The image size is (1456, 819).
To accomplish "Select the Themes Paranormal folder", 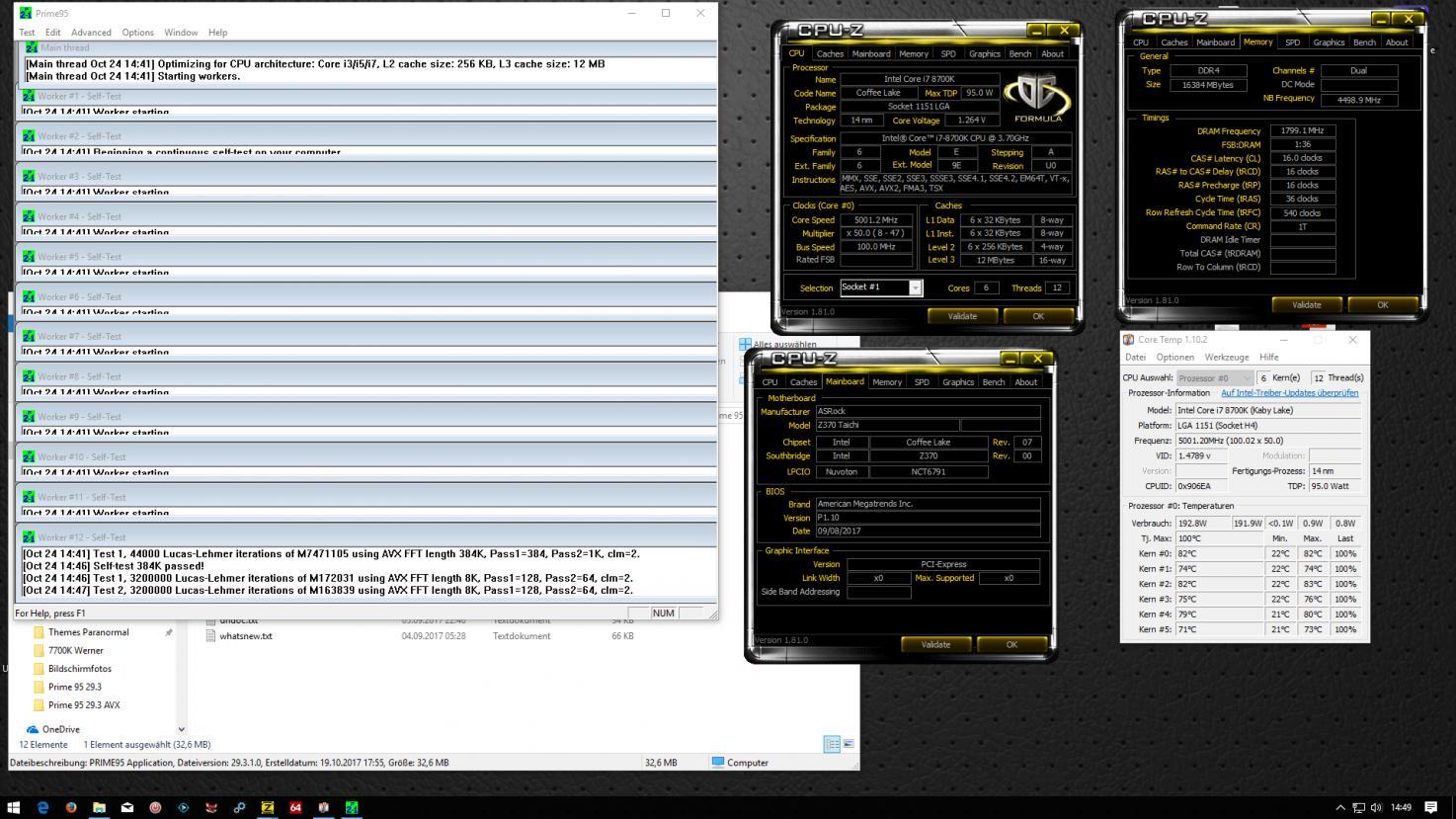I will click(x=88, y=632).
